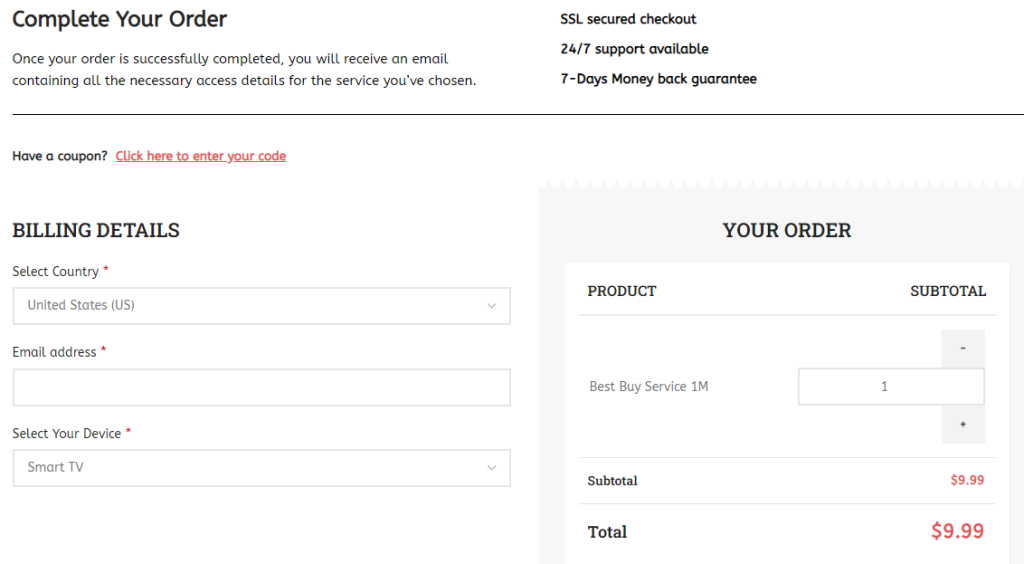Image resolution: width=1024 pixels, height=564 pixels.
Task: Click the '7-Days Money back guarantee' text
Action: (658, 79)
